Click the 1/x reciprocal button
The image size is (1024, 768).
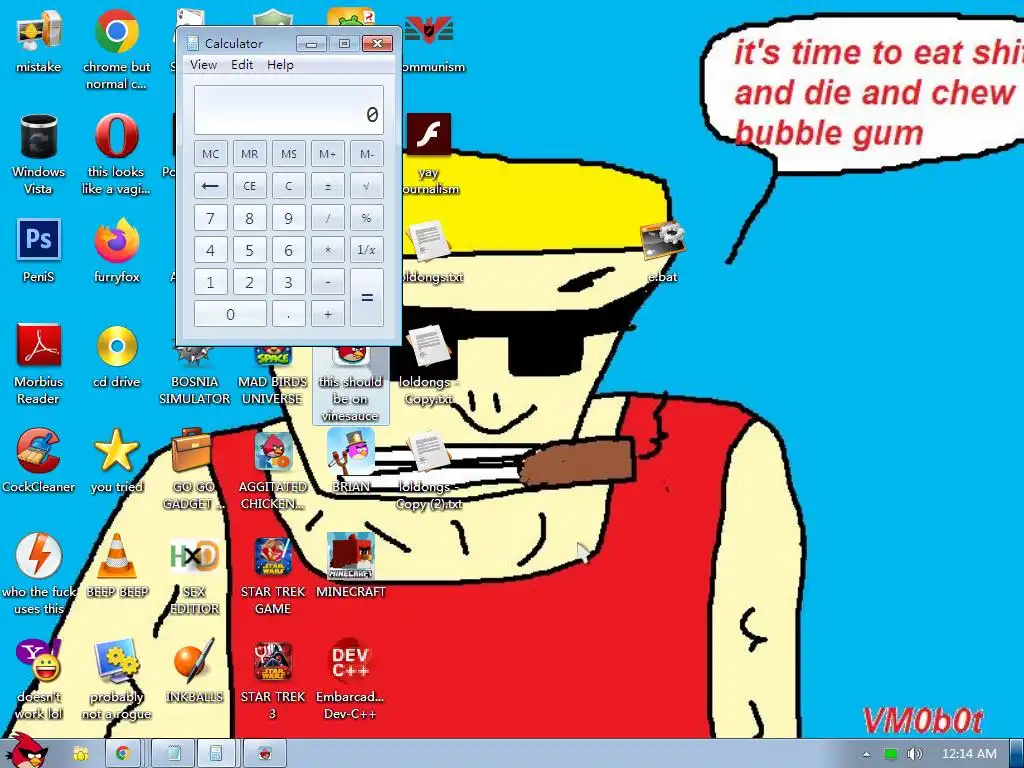pyautogui.click(x=367, y=250)
